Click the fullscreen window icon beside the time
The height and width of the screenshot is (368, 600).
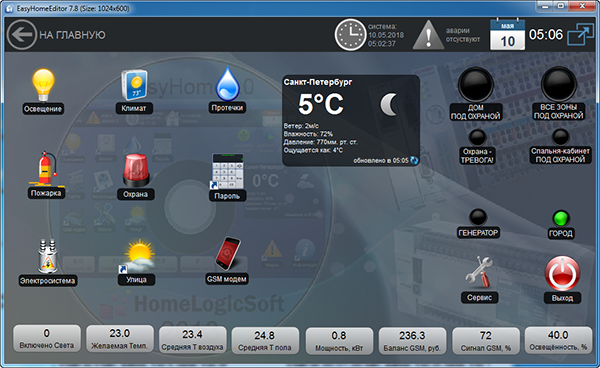580,35
